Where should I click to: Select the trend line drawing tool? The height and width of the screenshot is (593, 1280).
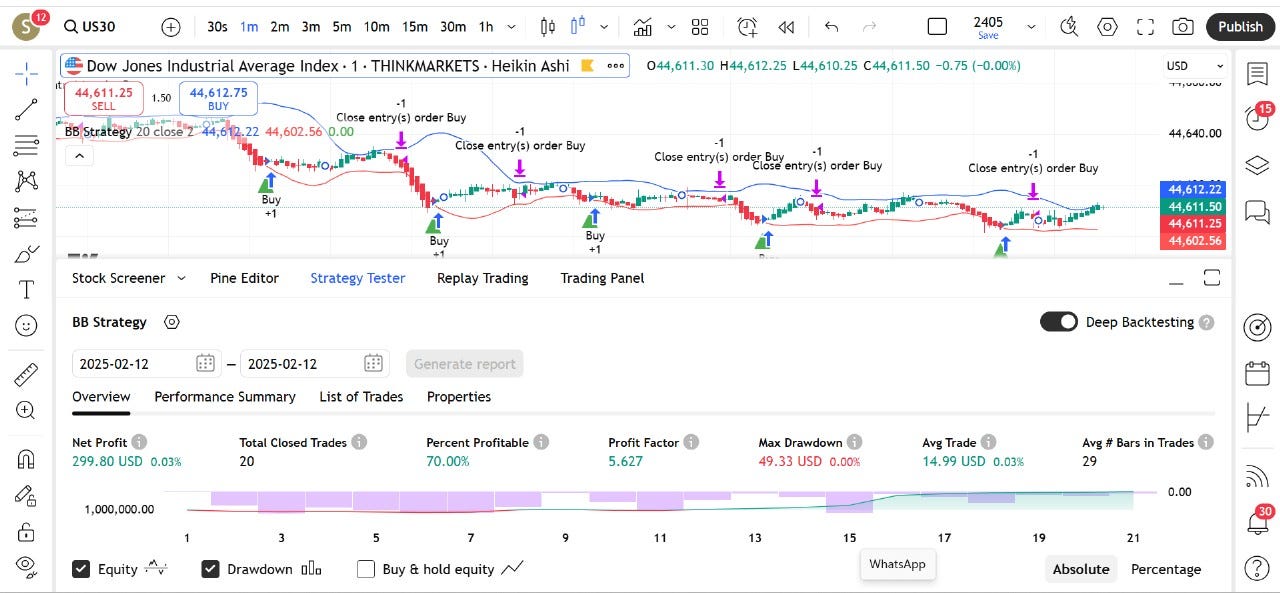[x=27, y=109]
